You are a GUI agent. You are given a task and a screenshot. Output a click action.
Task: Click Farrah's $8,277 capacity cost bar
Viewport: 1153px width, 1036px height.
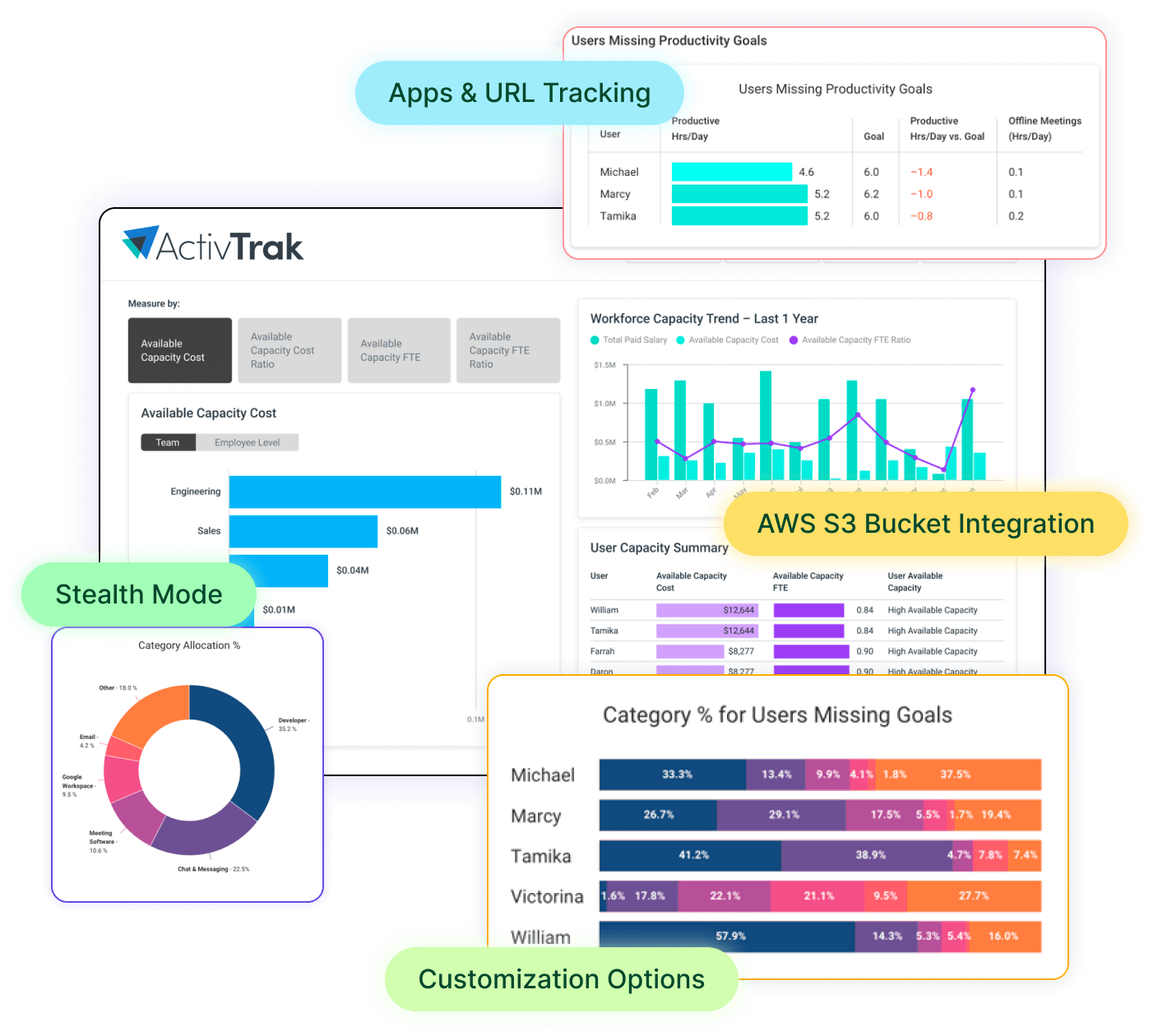[690, 651]
